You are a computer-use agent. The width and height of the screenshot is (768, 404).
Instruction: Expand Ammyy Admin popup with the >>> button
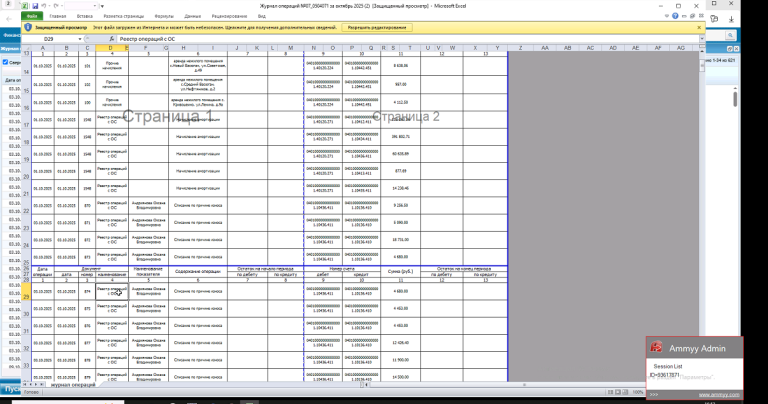coord(654,395)
